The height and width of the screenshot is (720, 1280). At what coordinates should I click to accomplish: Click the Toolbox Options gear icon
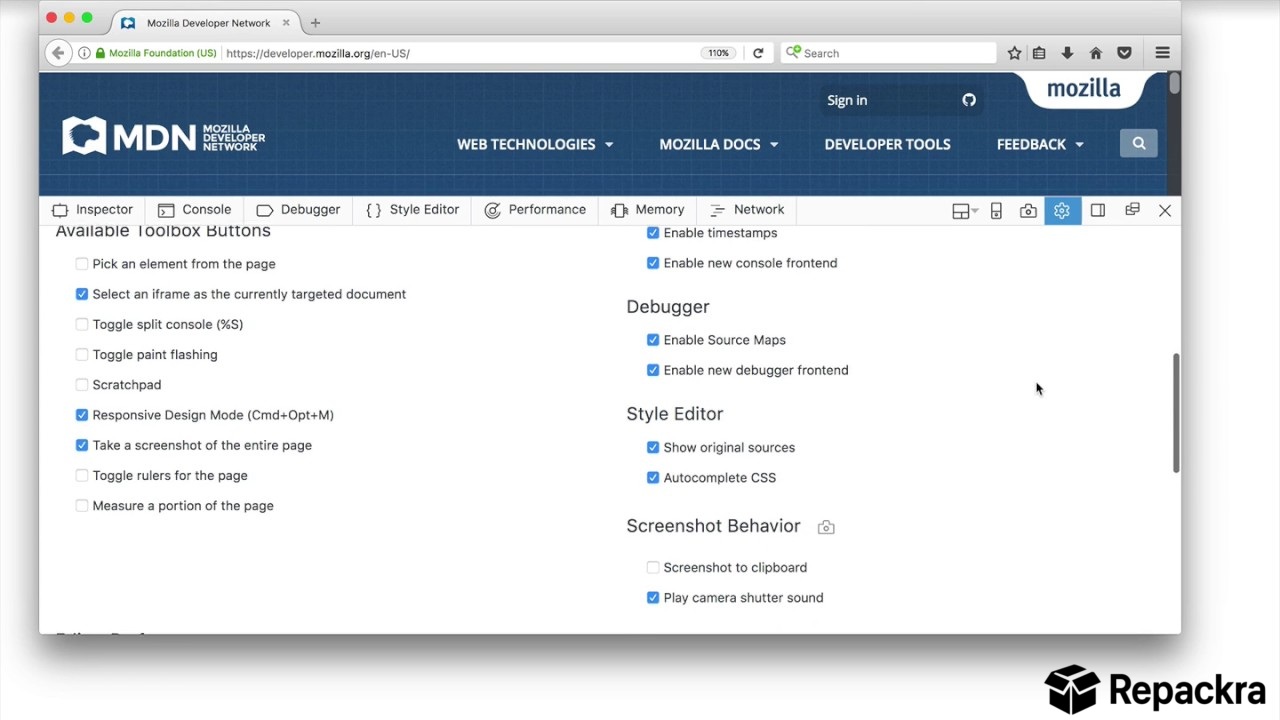point(1062,210)
